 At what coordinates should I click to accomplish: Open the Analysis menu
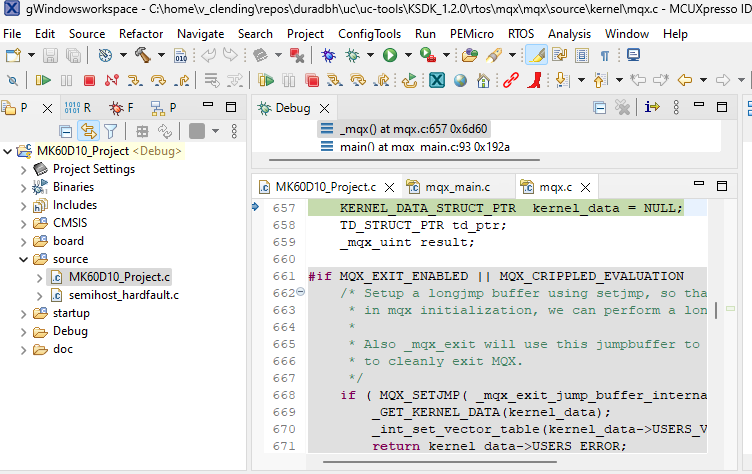coord(569,34)
